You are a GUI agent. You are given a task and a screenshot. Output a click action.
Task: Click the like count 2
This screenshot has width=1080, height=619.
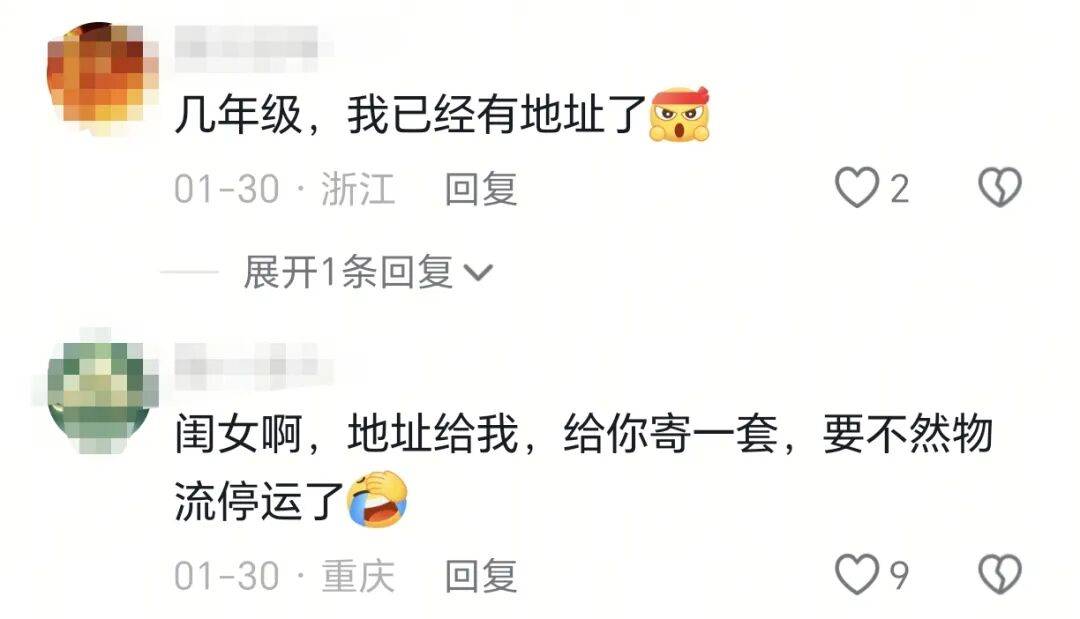tap(899, 189)
